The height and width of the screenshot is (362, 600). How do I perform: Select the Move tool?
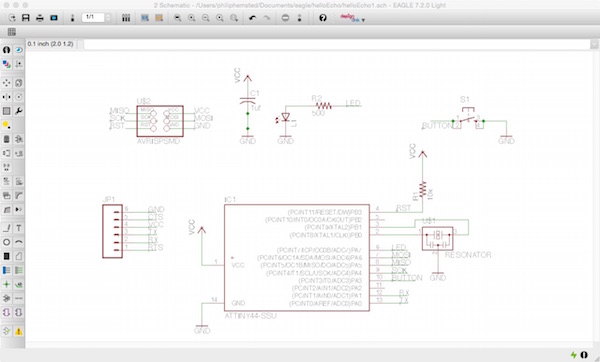coord(7,83)
